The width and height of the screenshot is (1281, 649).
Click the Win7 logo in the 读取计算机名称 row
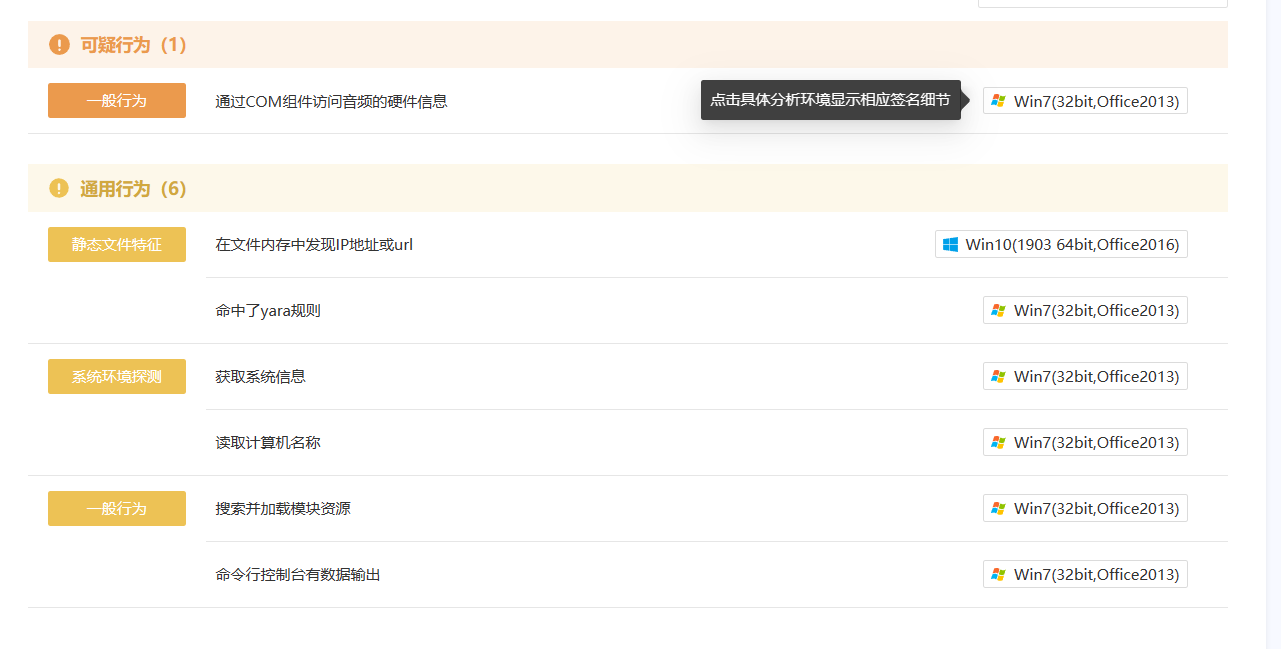(x=998, y=443)
